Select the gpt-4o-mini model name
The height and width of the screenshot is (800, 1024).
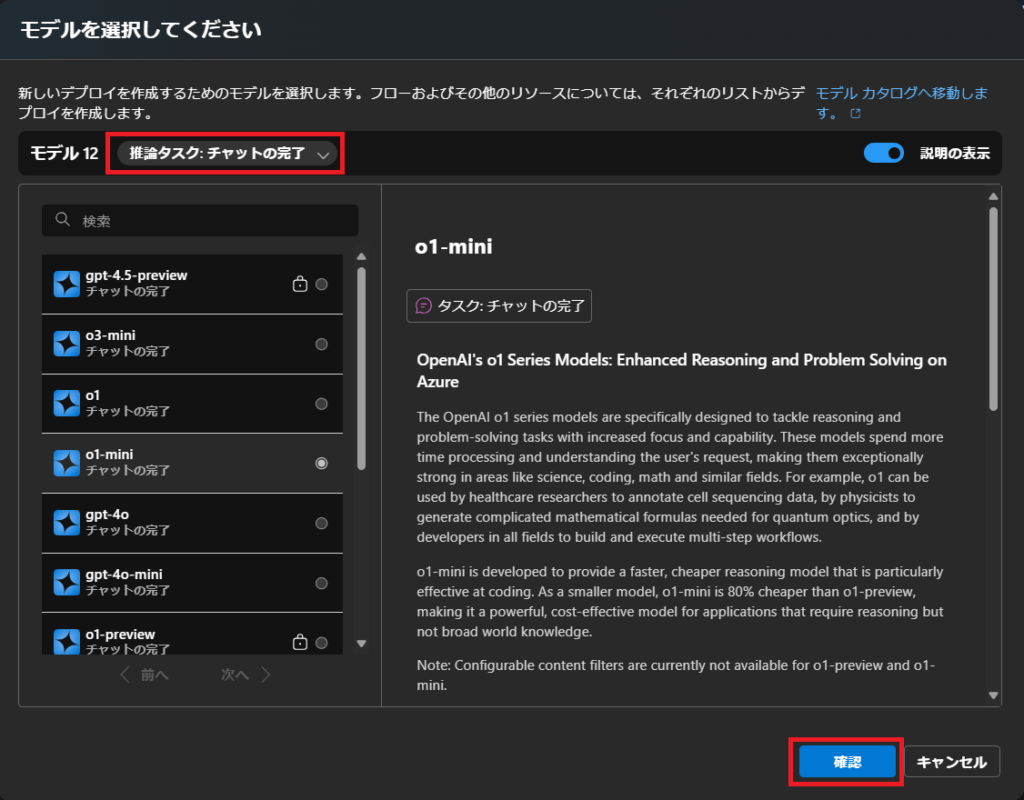click(124, 575)
